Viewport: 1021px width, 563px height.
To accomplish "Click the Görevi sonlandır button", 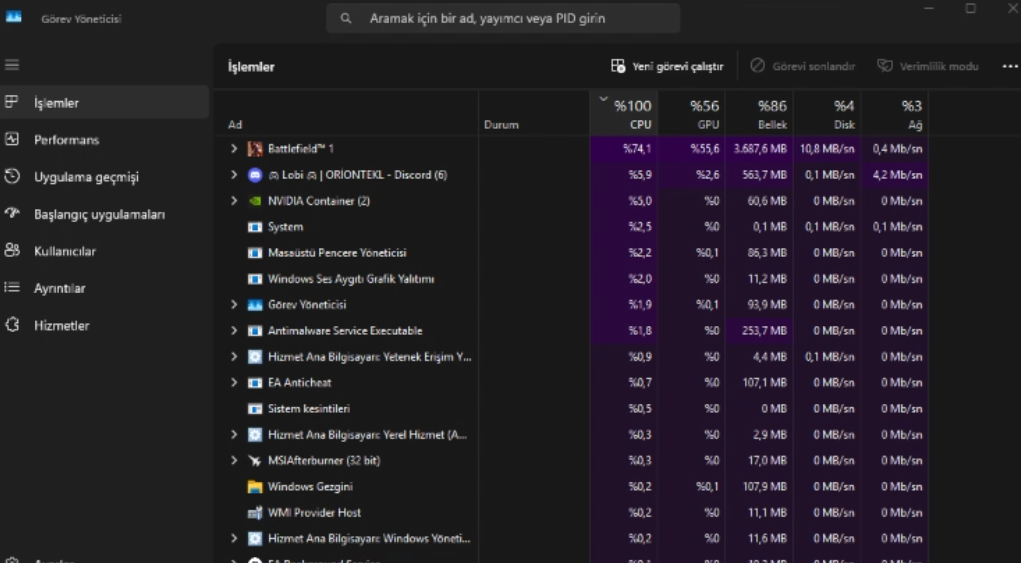I will click(x=803, y=67).
